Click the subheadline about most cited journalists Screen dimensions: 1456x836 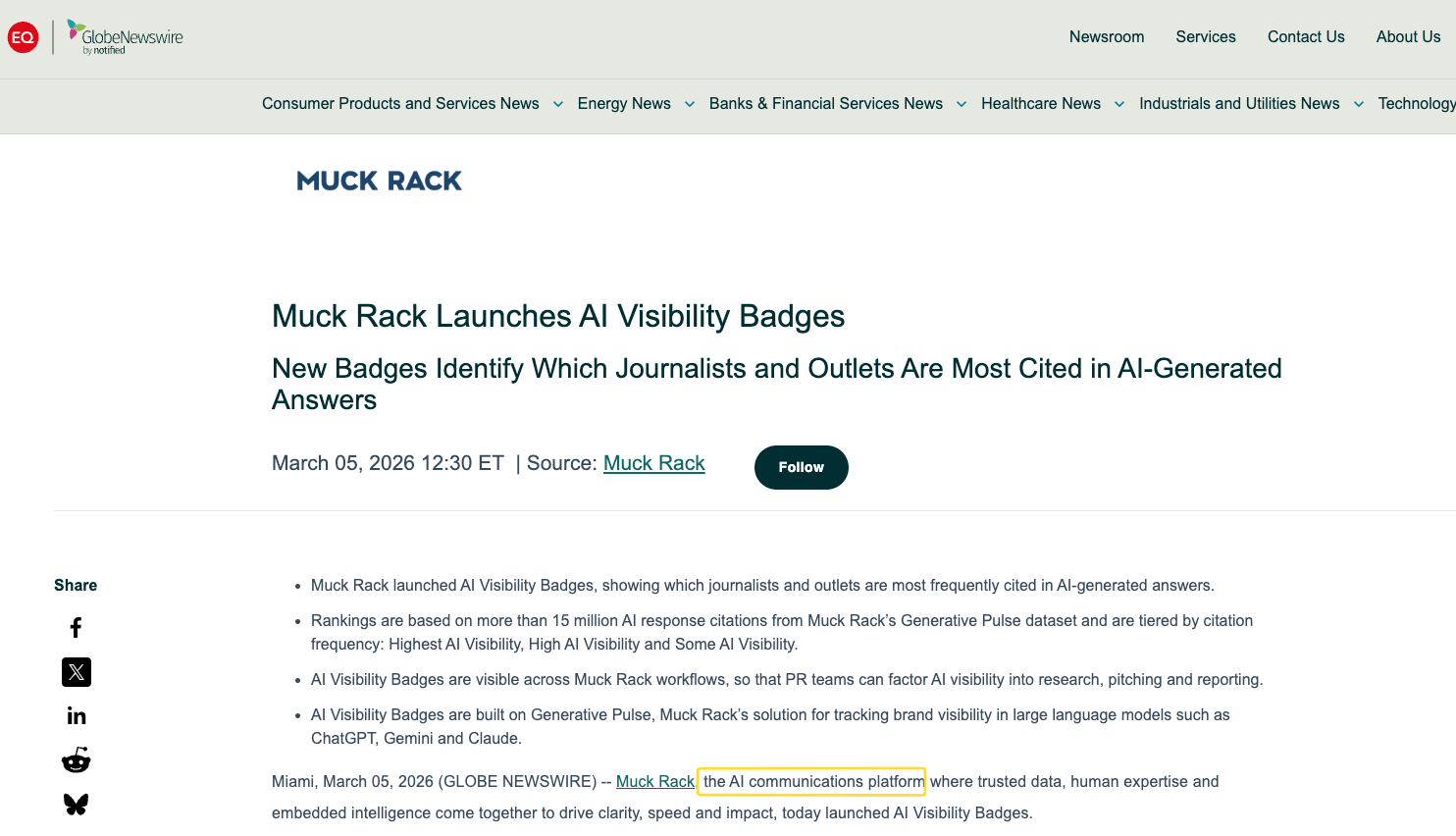click(x=777, y=384)
